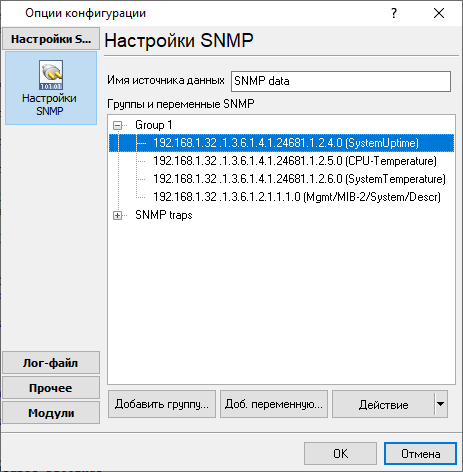Collapse the Group 1 tree node

(117, 126)
